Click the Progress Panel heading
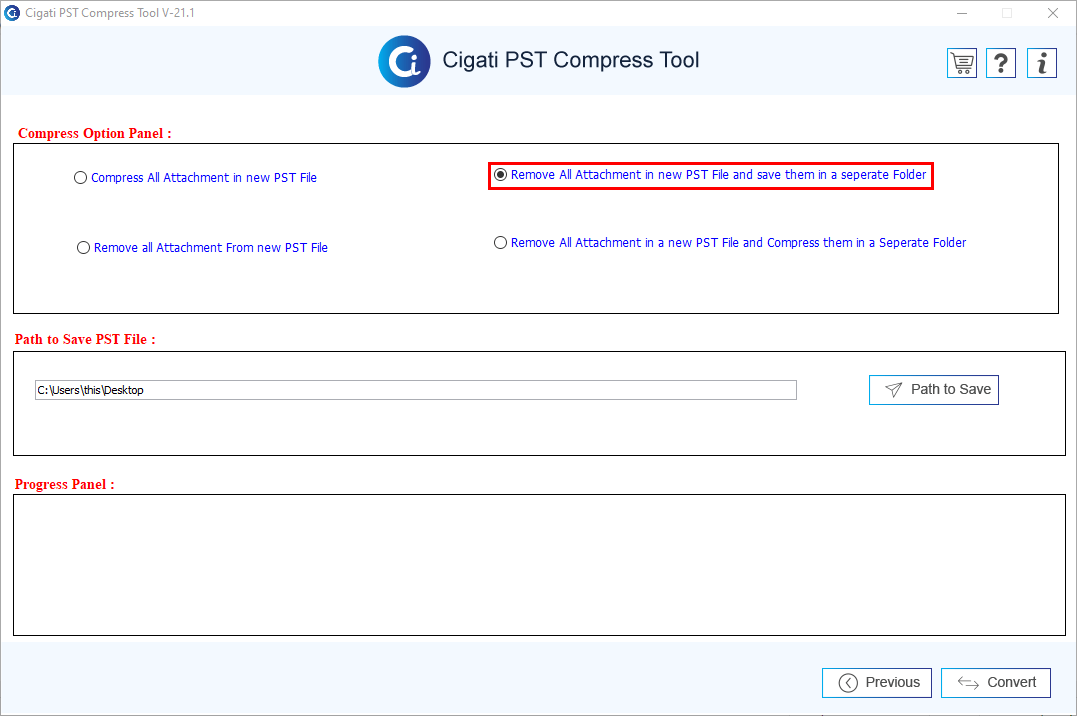This screenshot has width=1077, height=716. (x=65, y=484)
